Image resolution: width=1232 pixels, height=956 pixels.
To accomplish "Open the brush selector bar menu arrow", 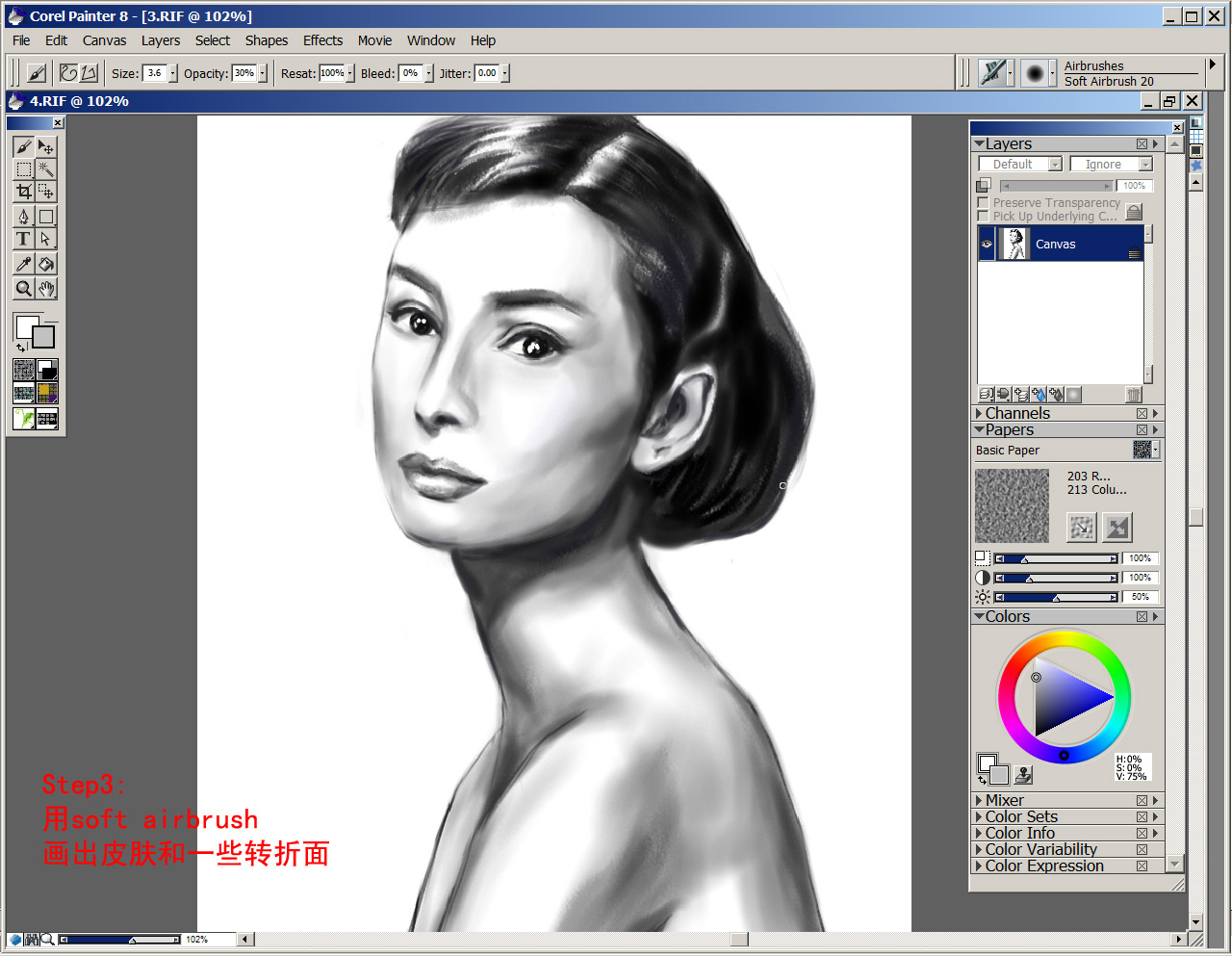I will [1213, 65].
